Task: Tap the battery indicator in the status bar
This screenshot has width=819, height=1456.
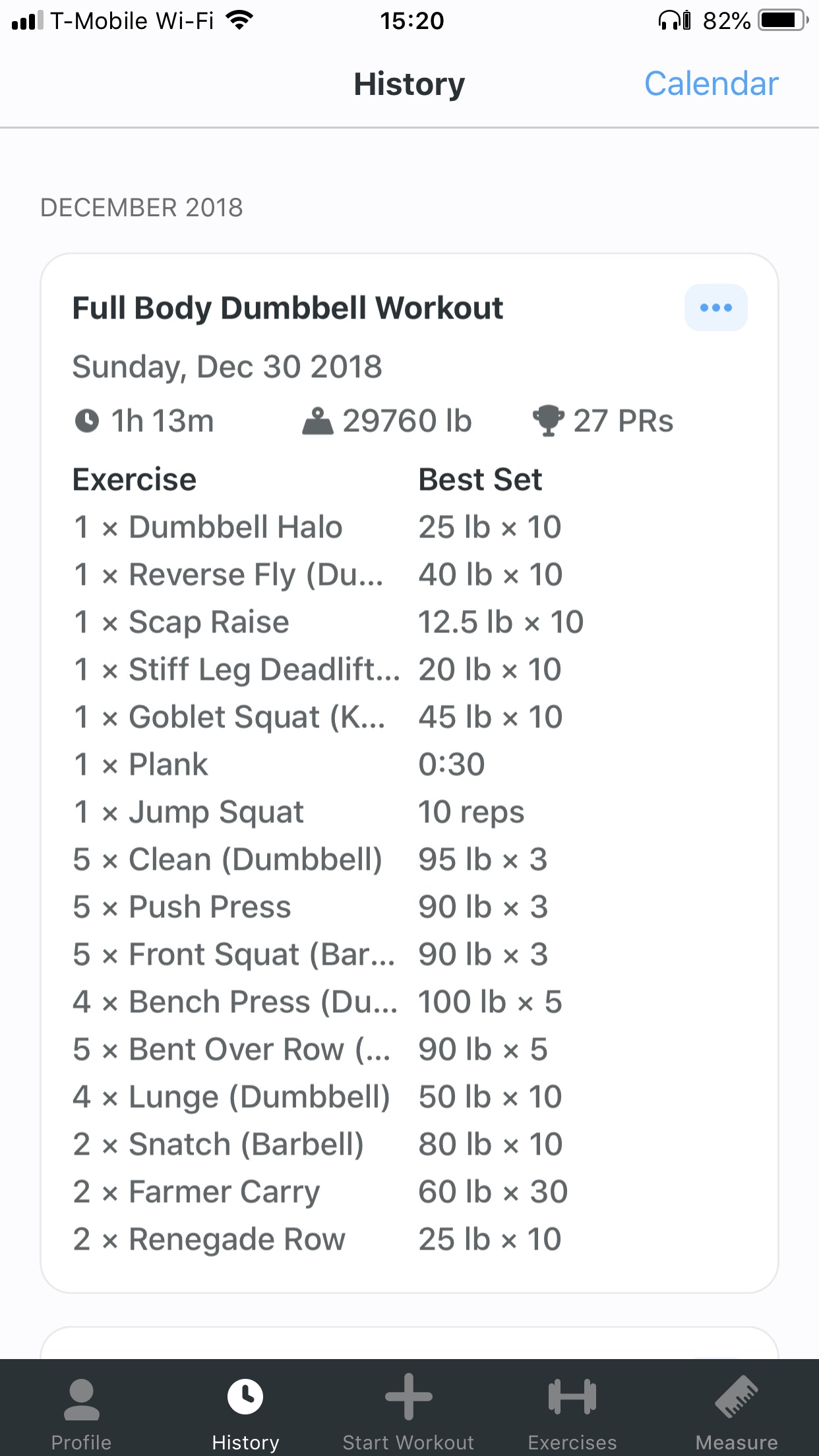Action: 781,20
